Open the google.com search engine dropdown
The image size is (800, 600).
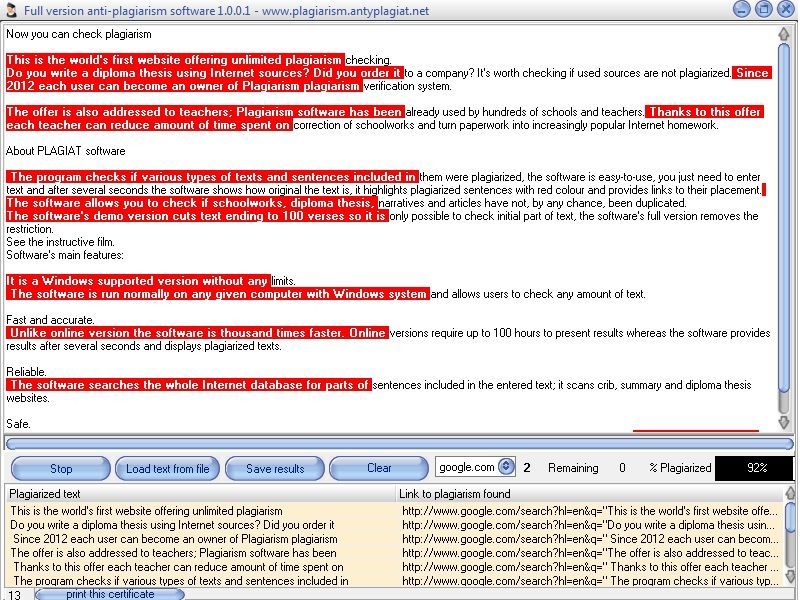[x=506, y=467]
